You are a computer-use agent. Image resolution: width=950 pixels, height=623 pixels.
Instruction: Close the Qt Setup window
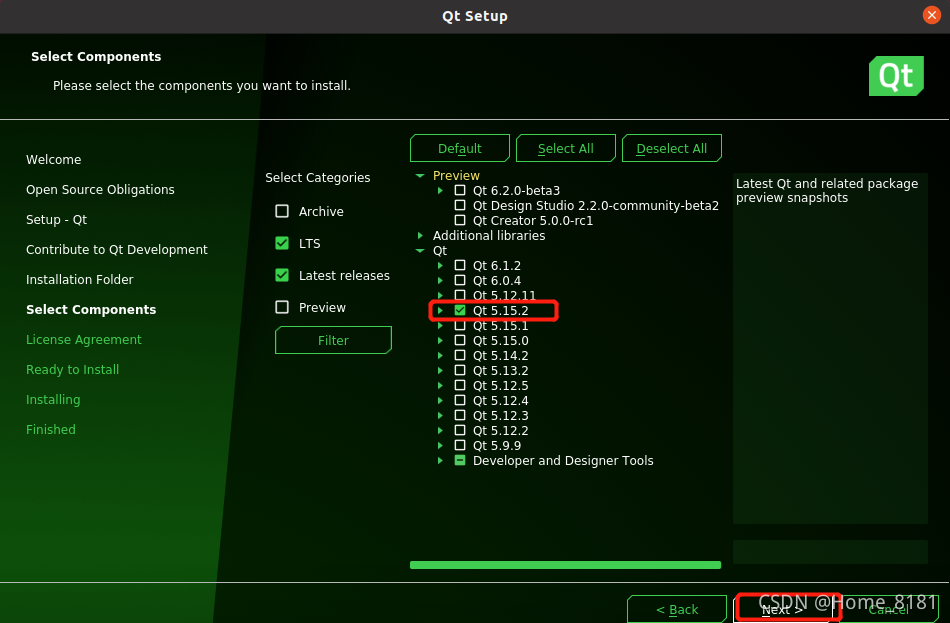click(x=931, y=15)
